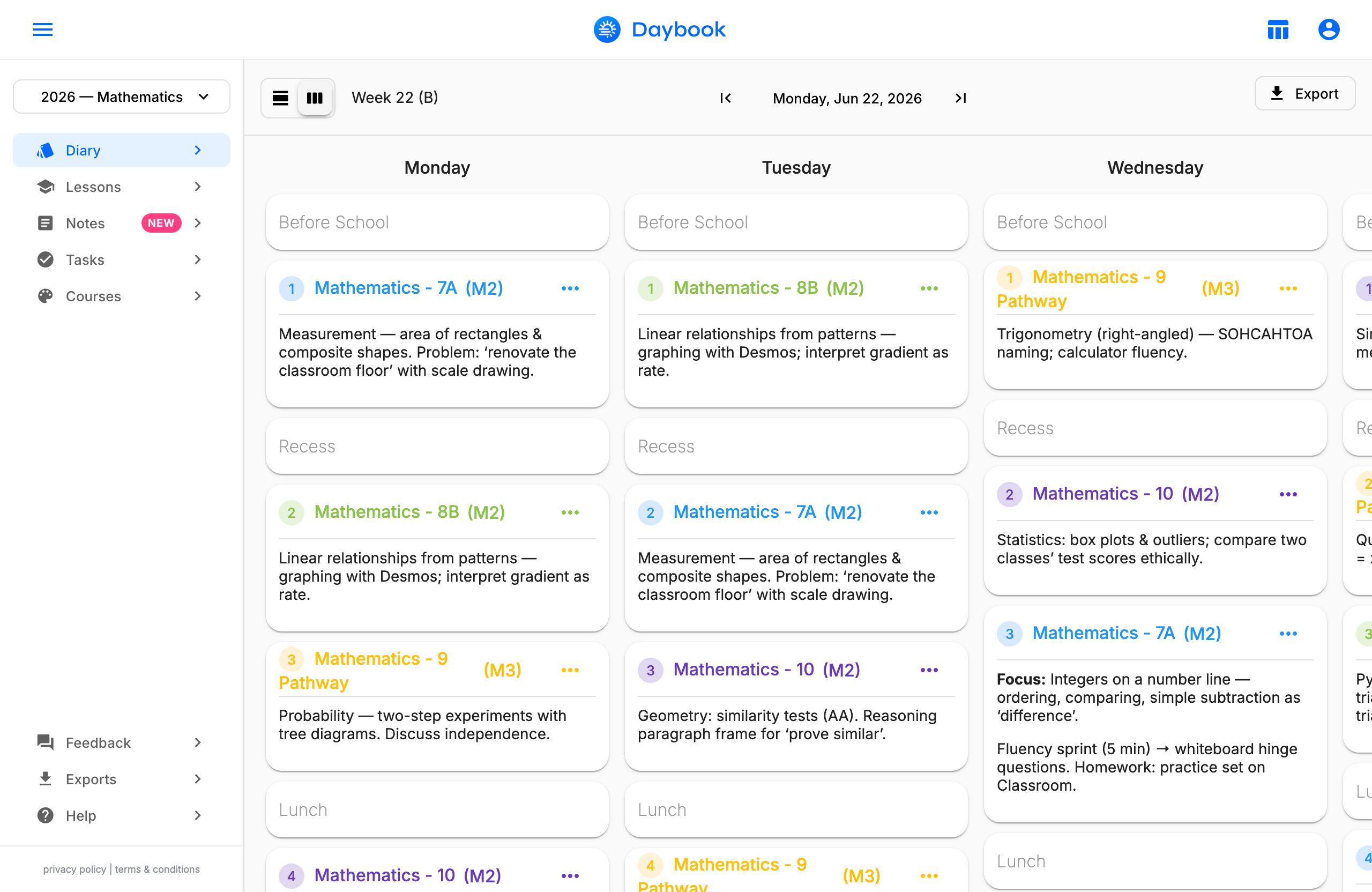Select Lessons in the sidebar
This screenshot has height=892, width=1372.
click(122, 187)
